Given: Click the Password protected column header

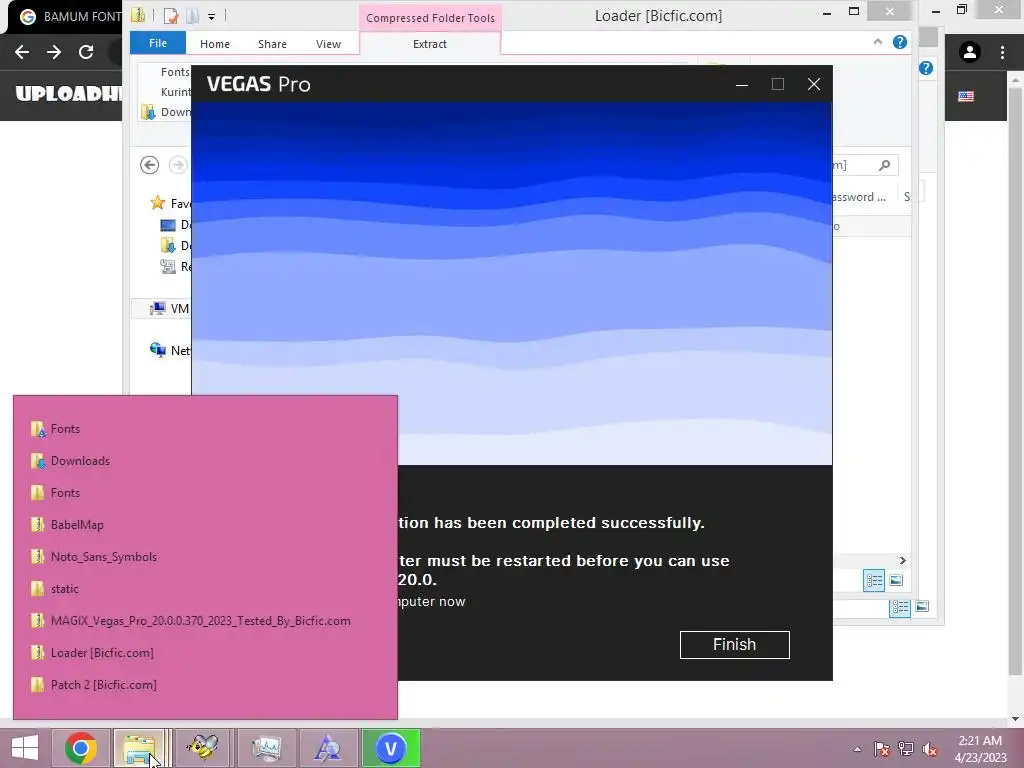Looking at the screenshot, I should point(859,197).
